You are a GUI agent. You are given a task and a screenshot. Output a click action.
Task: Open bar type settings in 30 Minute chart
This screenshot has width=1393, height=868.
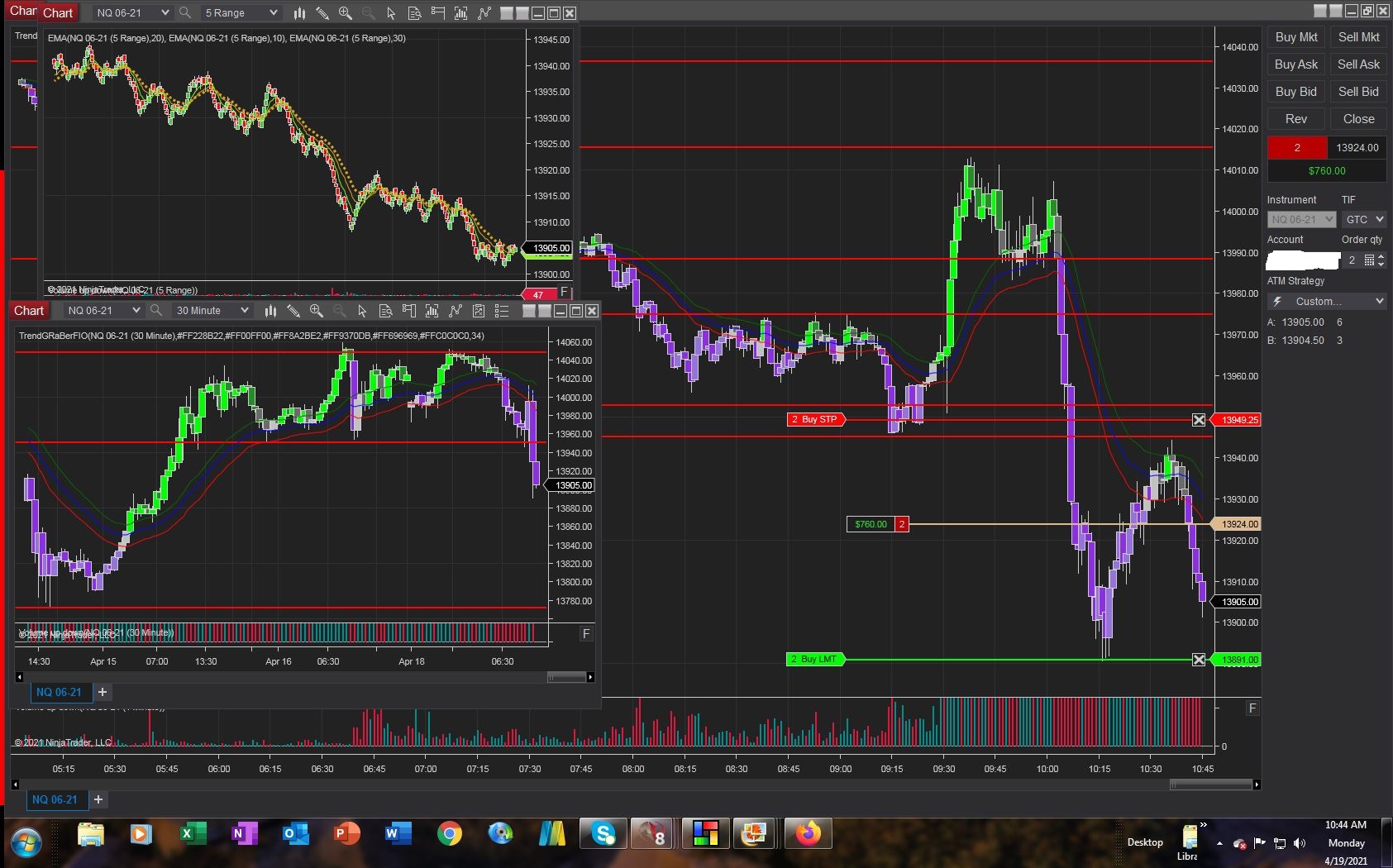tap(270, 311)
